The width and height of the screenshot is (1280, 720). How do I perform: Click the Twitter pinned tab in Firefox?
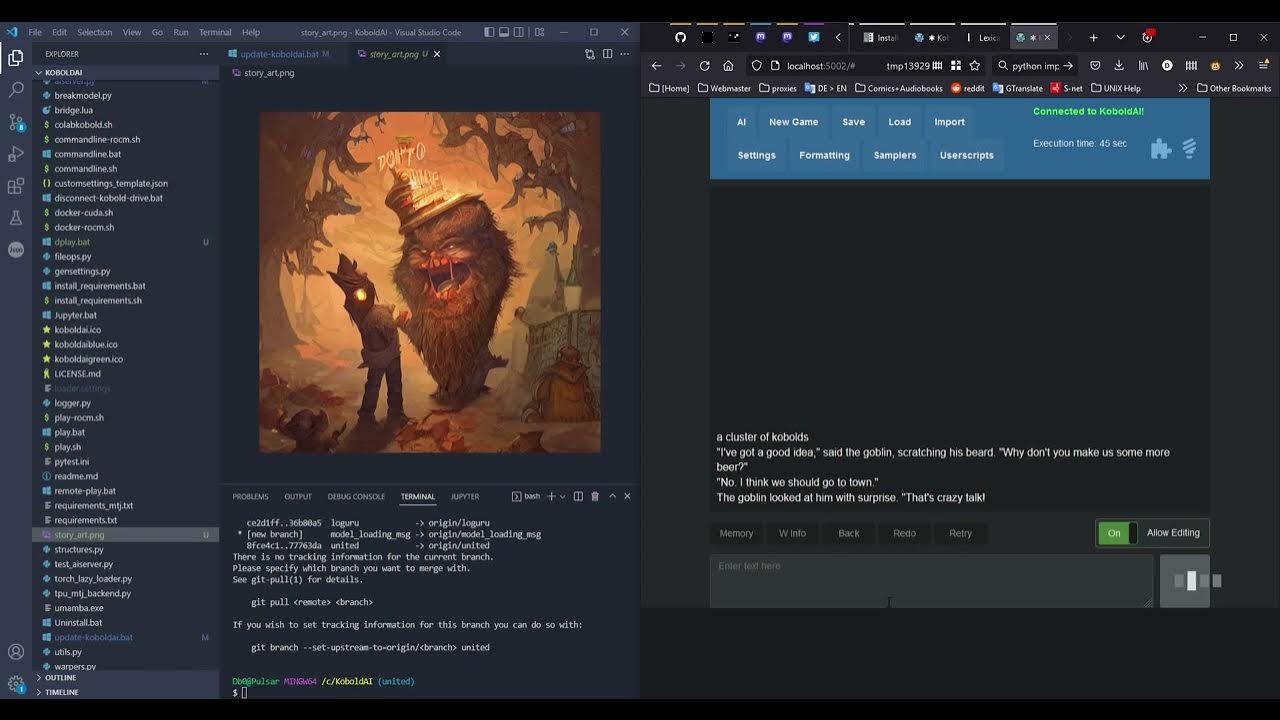coord(814,37)
